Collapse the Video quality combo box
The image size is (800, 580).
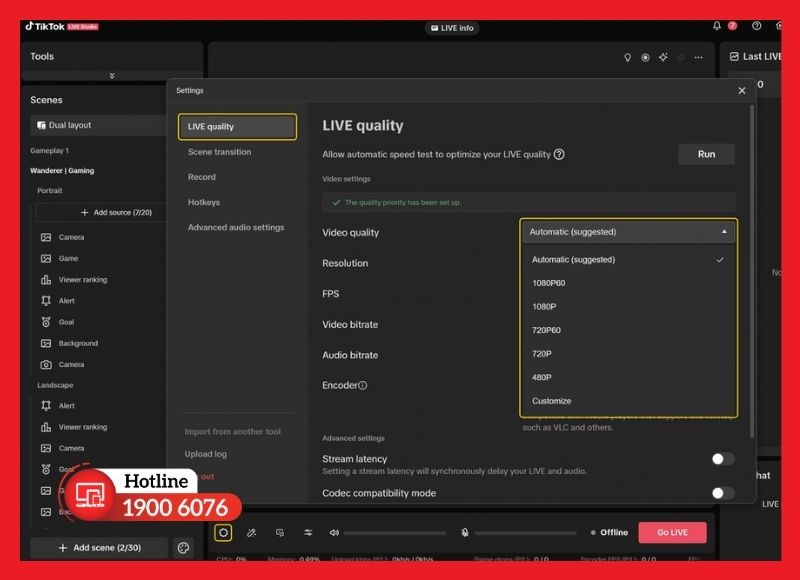tap(629, 232)
